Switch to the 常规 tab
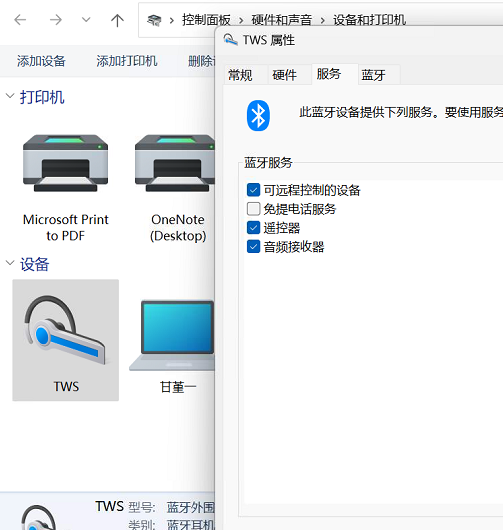The width and height of the screenshot is (503, 530). pyautogui.click(x=240, y=75)
